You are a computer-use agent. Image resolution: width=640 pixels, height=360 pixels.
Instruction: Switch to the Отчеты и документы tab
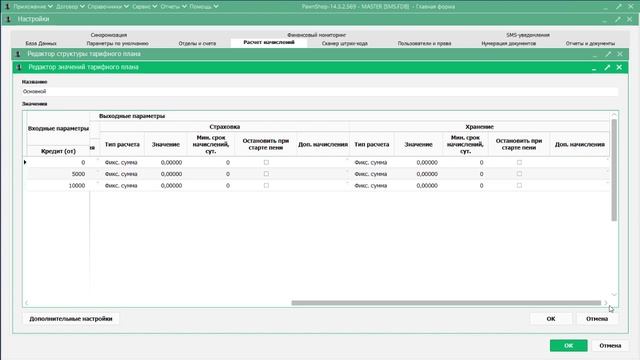(x=590, y=43)
